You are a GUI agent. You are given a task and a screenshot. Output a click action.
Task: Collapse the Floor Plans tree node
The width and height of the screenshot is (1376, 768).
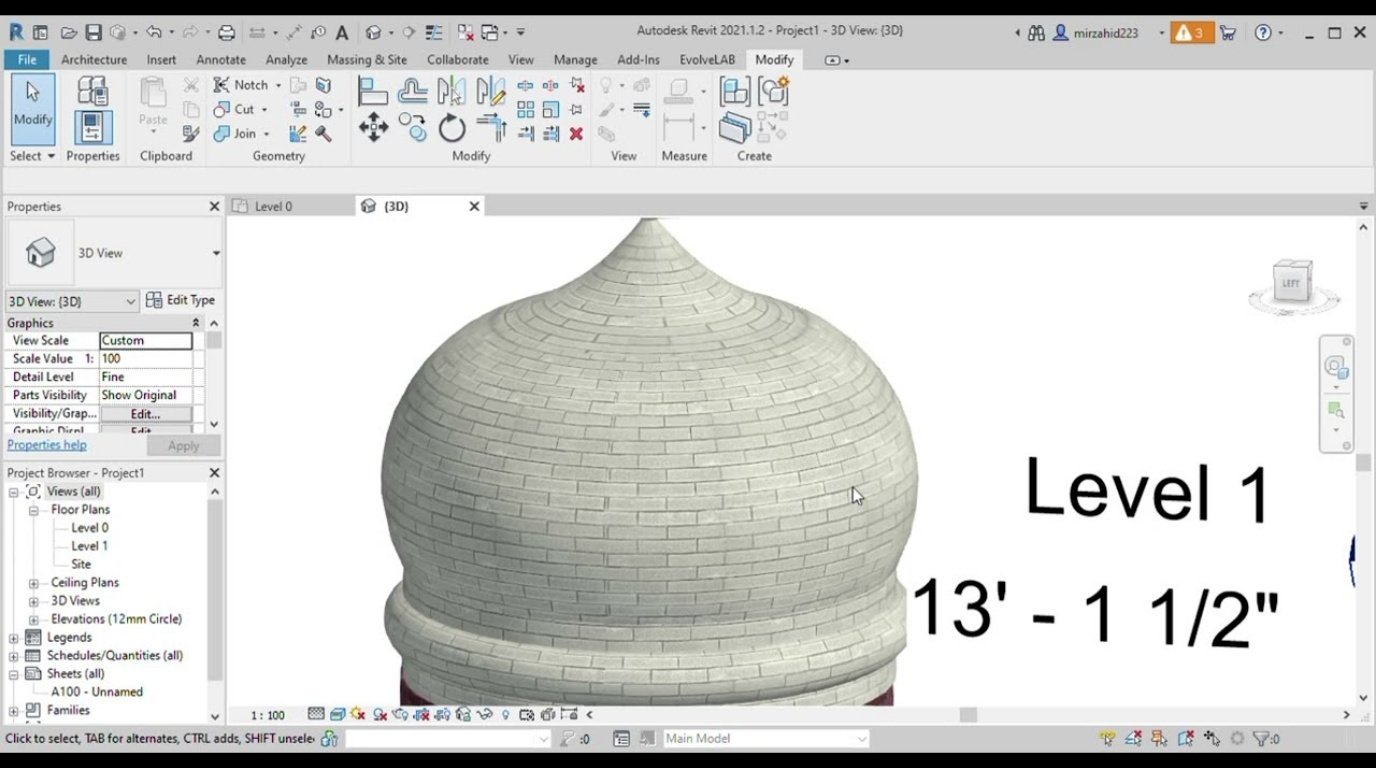point(33,510)
